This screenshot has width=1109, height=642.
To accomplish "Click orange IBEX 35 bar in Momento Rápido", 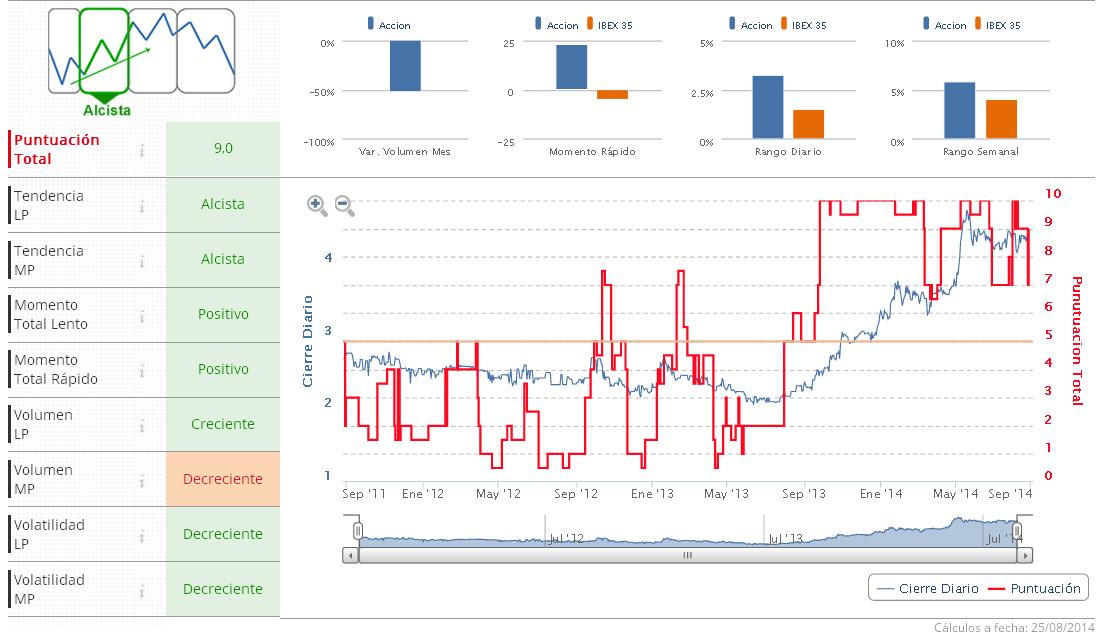I will [x=612, y=95].
